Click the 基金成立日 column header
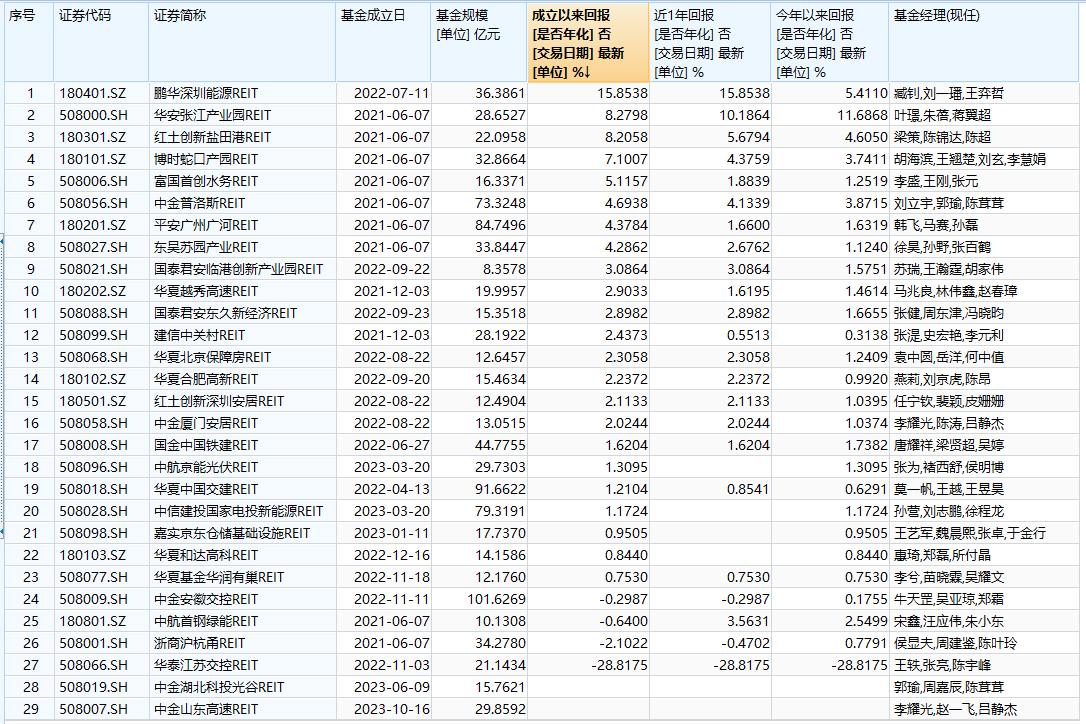1086x724 pixels. (373, 16)
